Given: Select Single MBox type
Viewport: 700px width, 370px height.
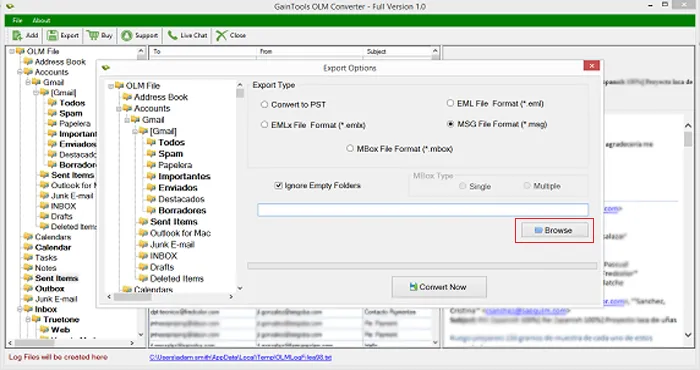Looking at the screenshot, I should (x=462, y=186).
